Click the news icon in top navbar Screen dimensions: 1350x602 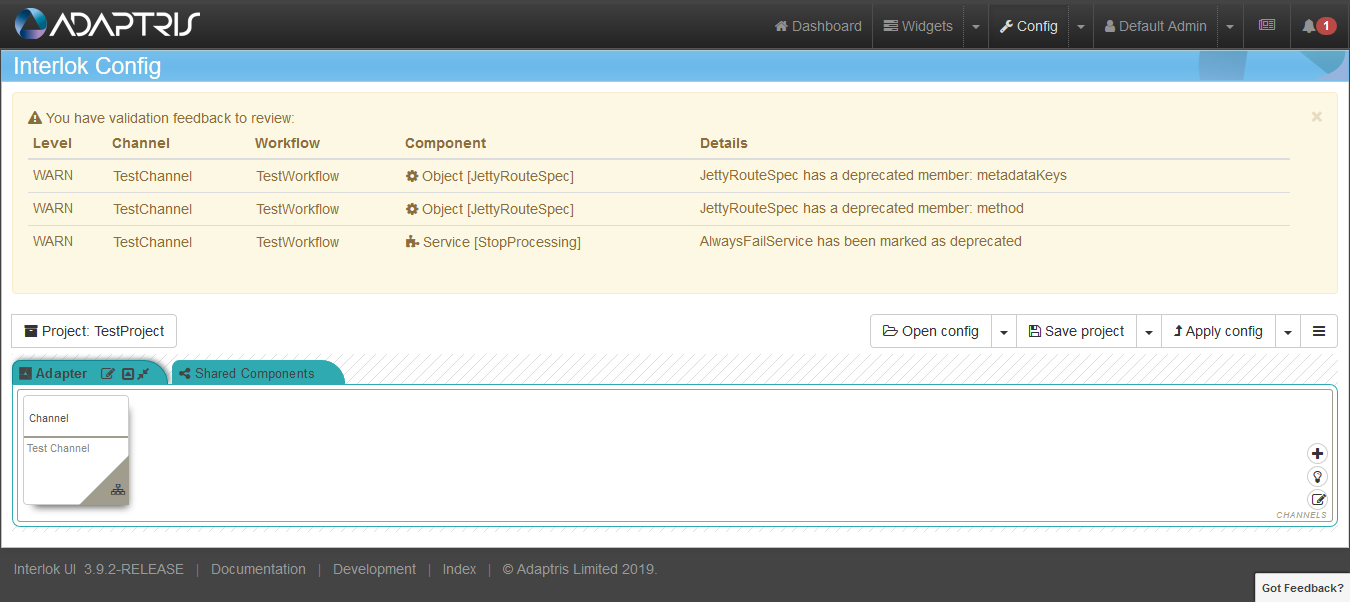(1267, 26)
